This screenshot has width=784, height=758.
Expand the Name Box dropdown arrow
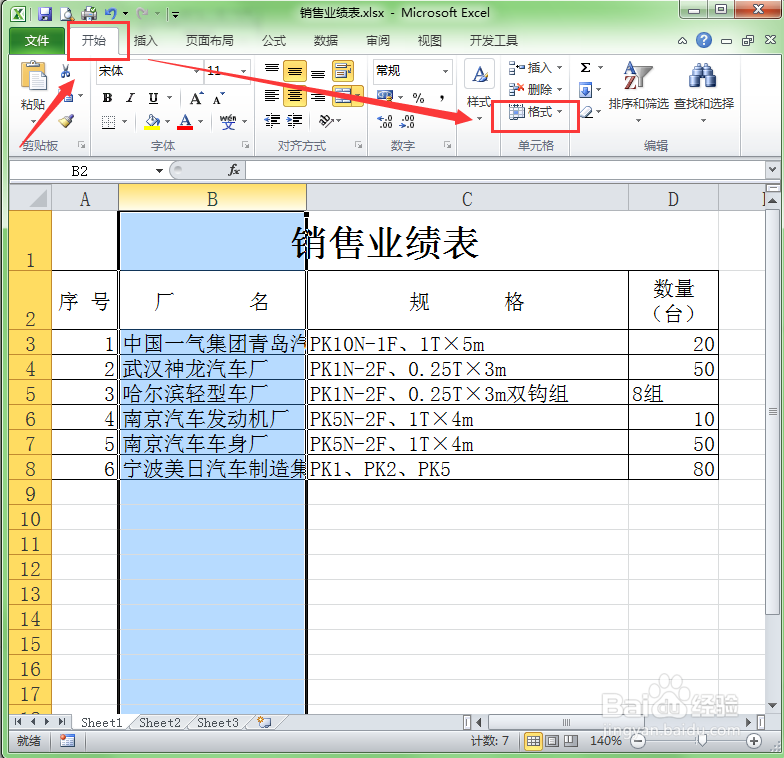click(x=159, y=171)
